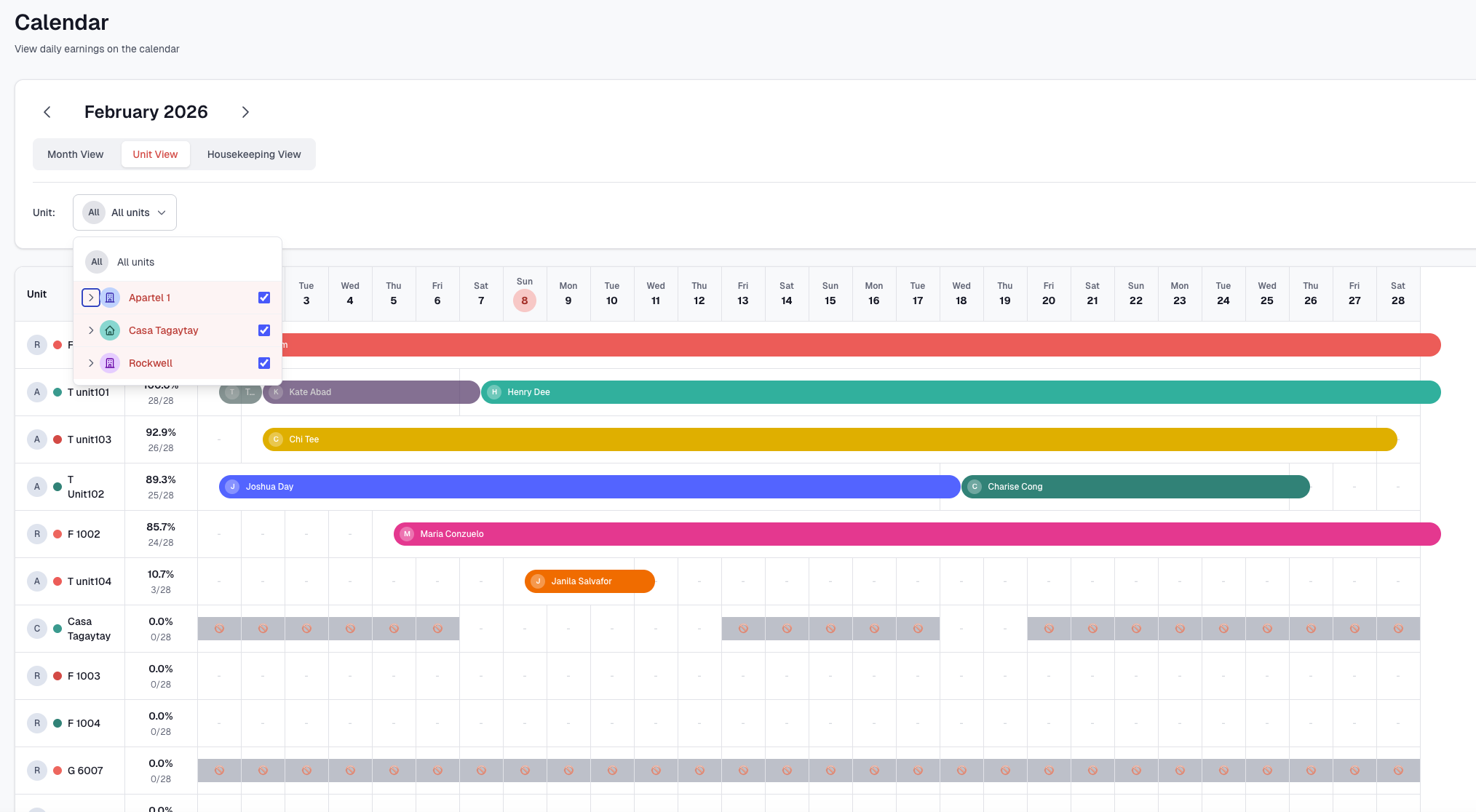The image size is (1476, 812).
Task: Click the green status dot beside F 1004
Action: pos(56,723)
